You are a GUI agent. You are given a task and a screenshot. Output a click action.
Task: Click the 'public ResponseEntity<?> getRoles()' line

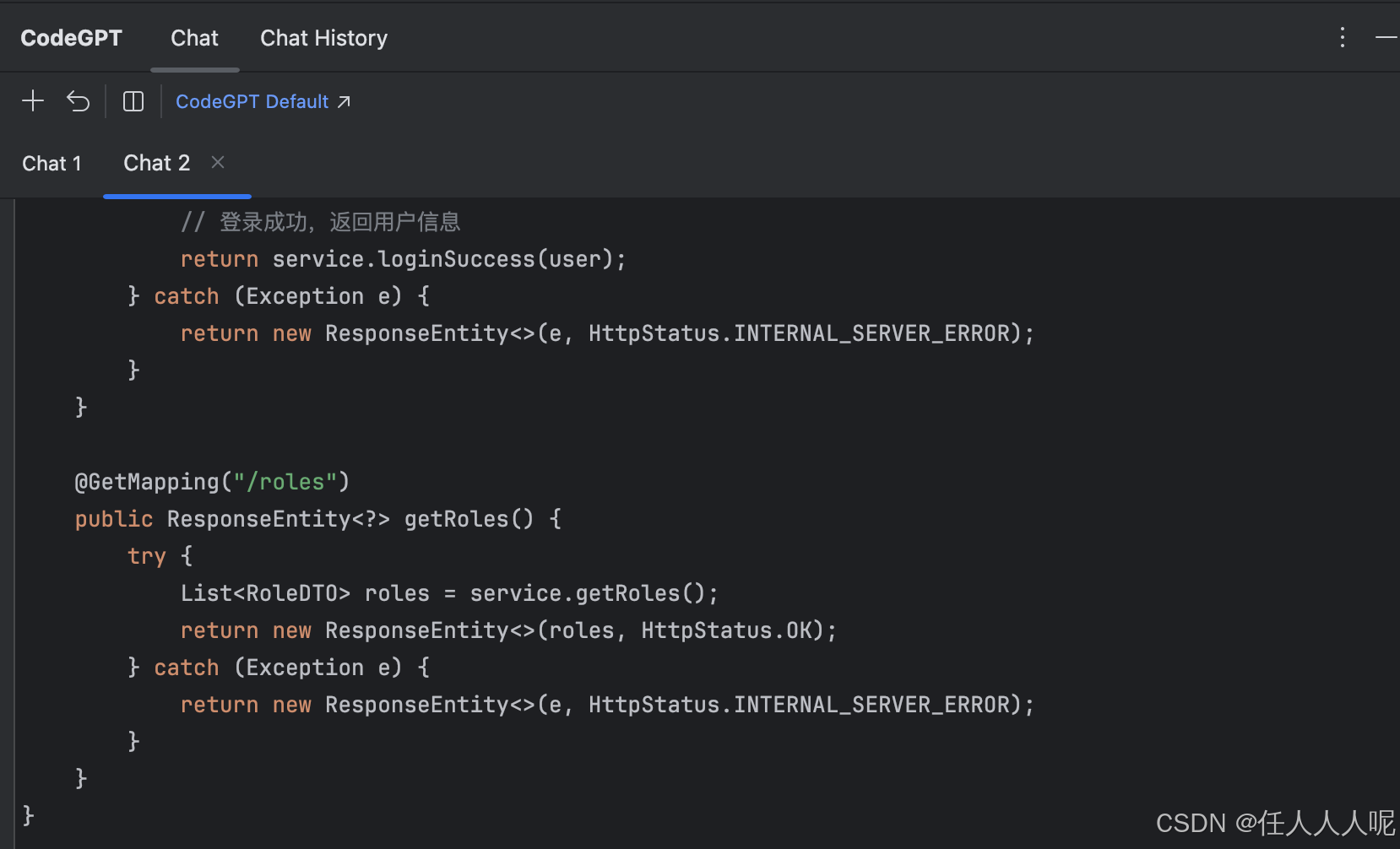[x=318, y=519]
